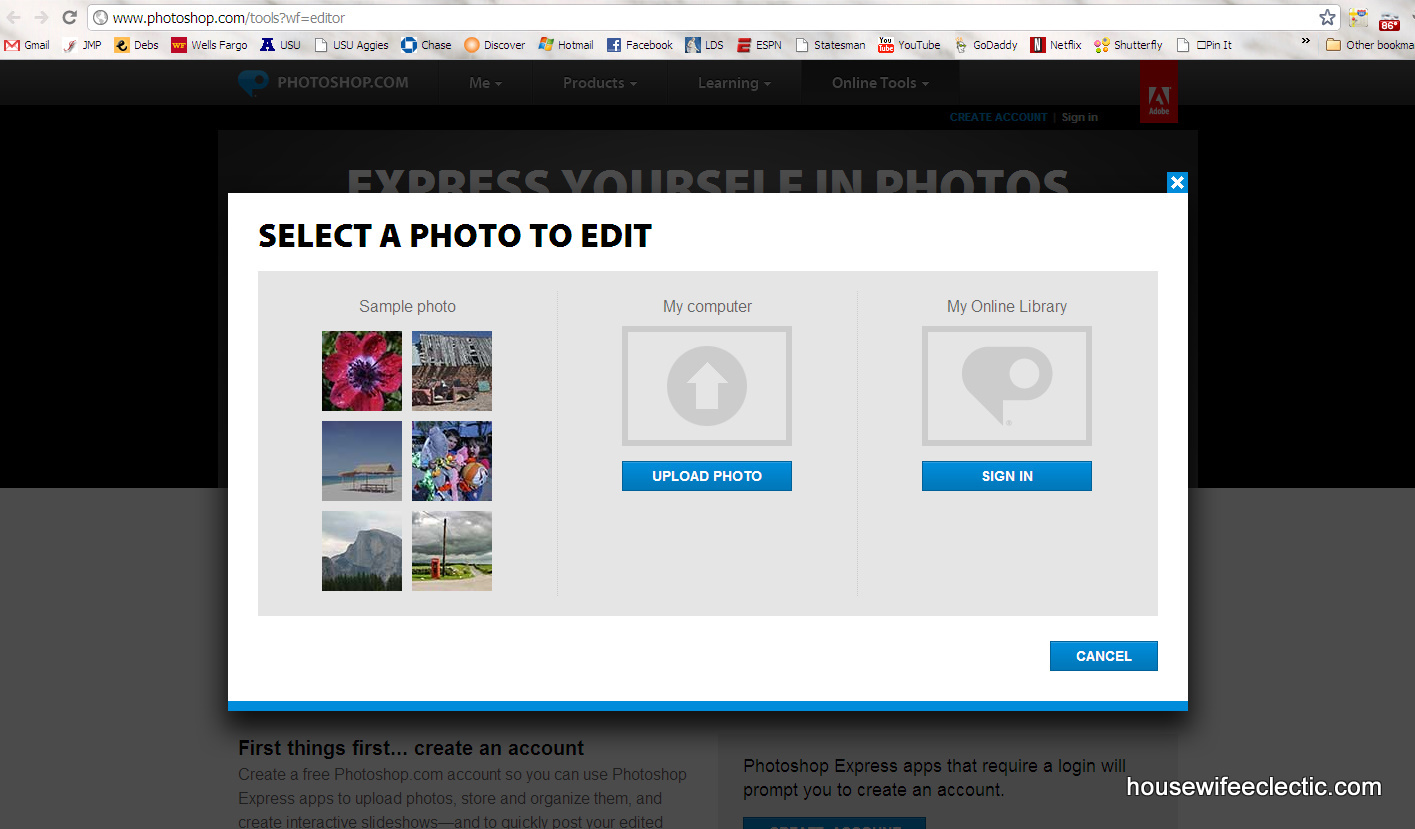This screenshot has height=829, width=1415.
Task: Reload the page with the refresh icon
Action: tap(69, 17)
